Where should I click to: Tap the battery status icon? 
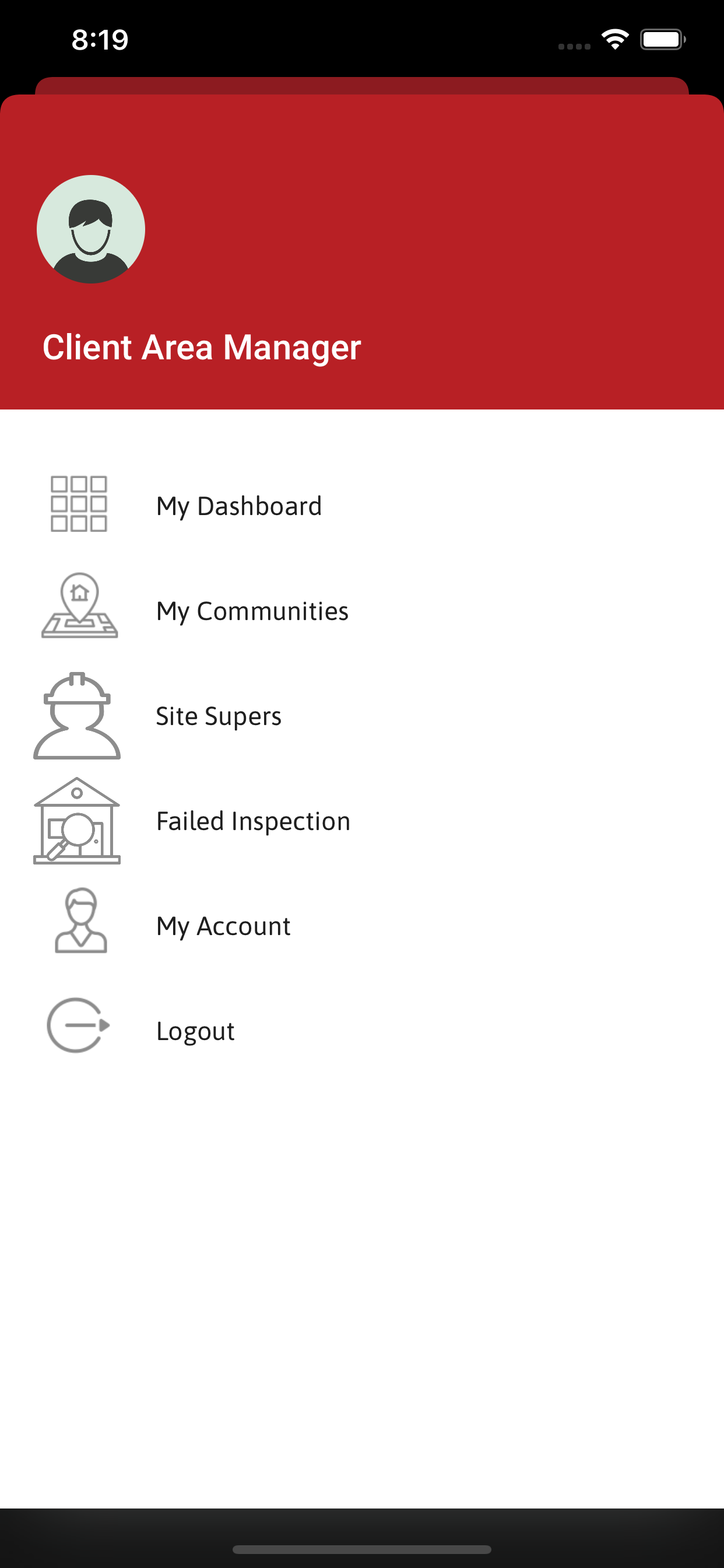coord(663,40)
